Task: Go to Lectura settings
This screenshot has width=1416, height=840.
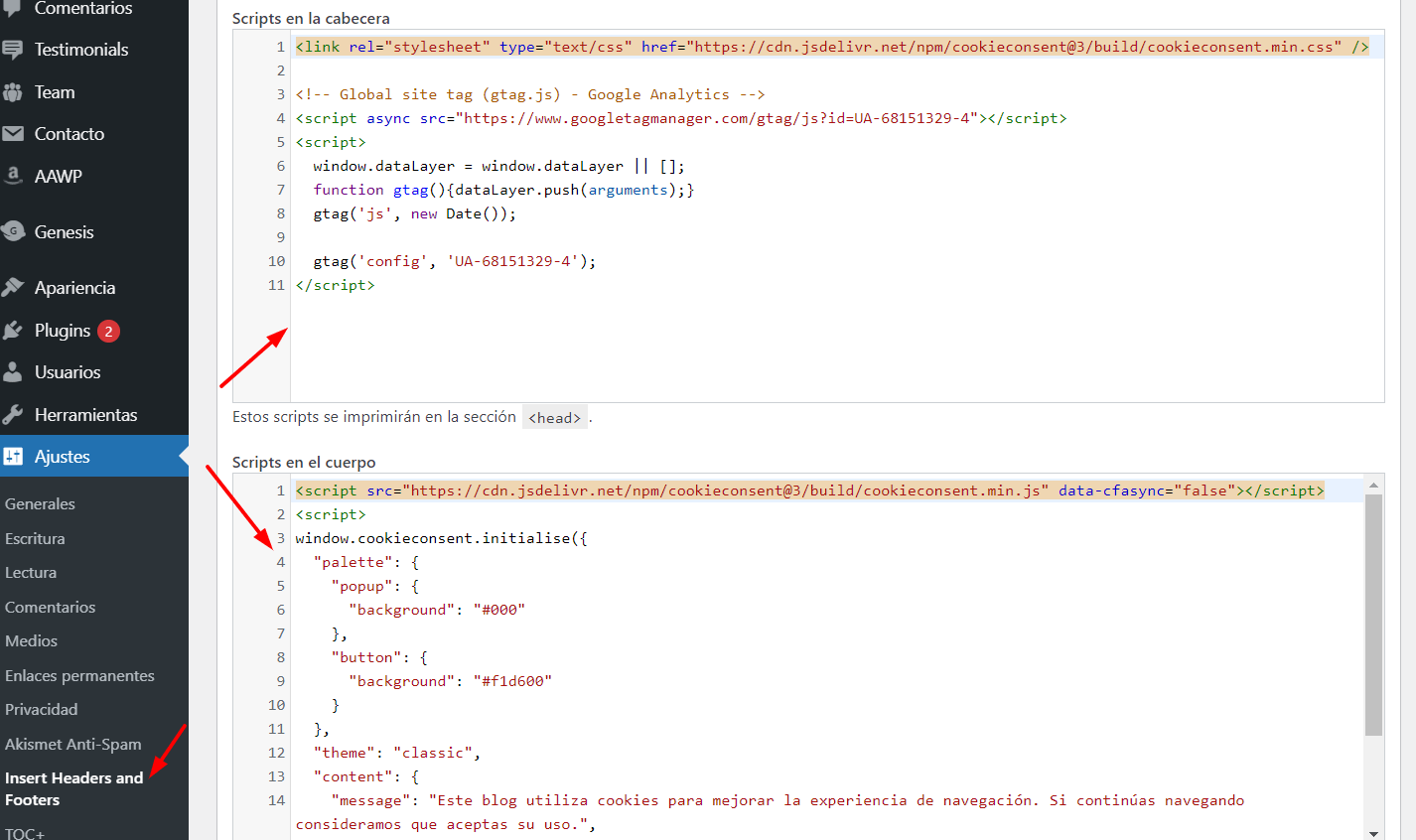Action: click(x=31, y=573)
